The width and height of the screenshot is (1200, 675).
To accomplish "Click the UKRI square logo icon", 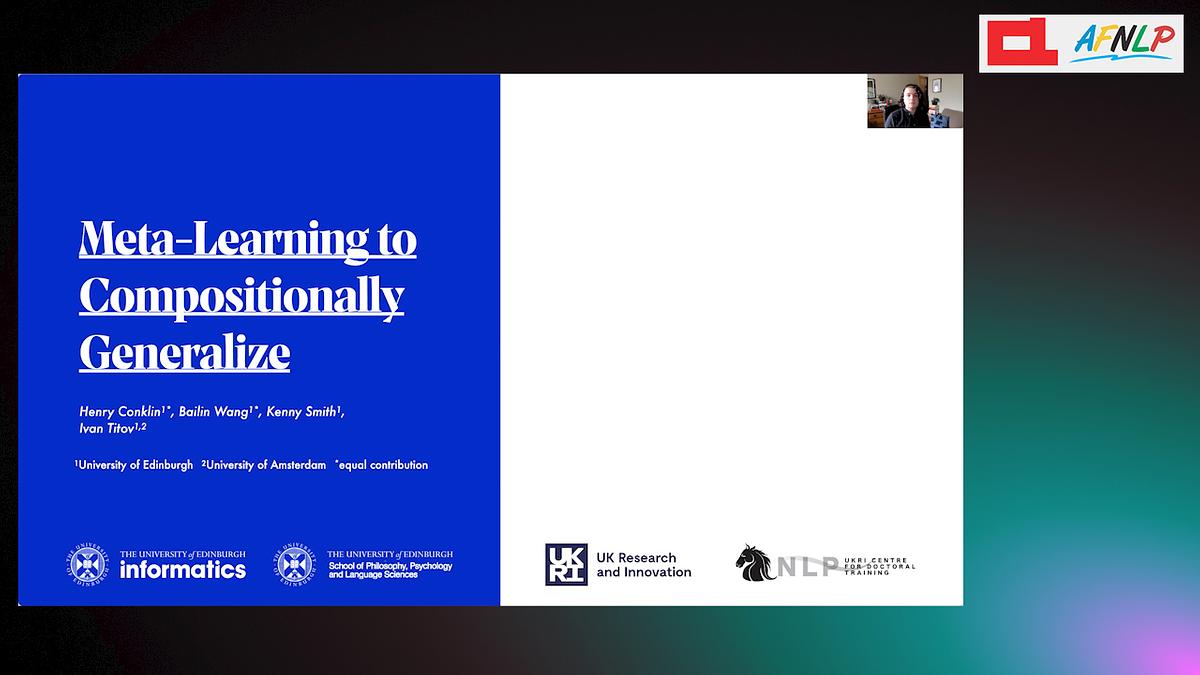I will click(x=566, y=564).
